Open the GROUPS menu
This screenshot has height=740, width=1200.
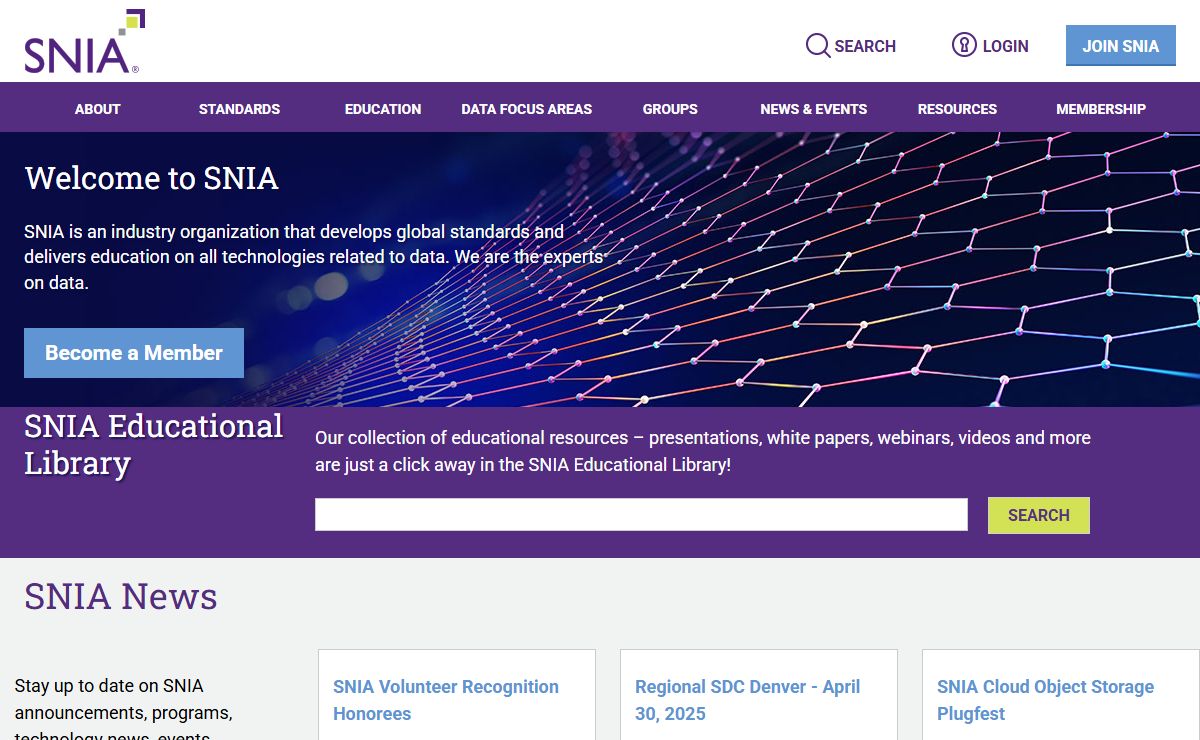670,109
